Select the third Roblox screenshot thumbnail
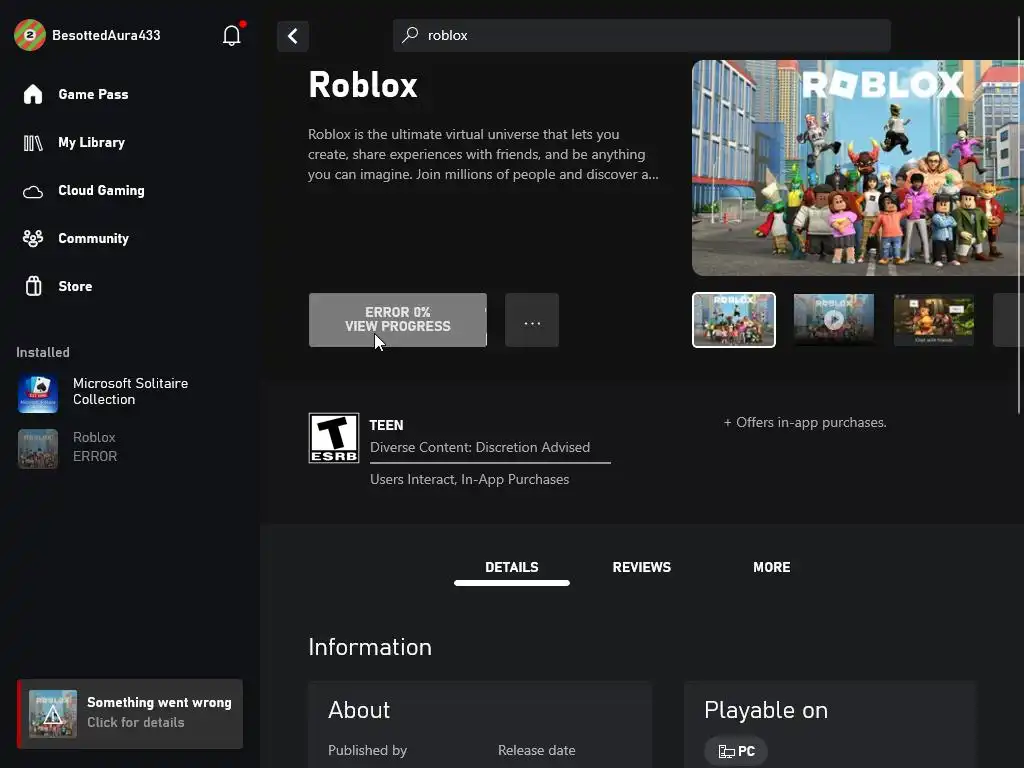The height and width of the screenshot is (768, 1024). point(934,320)
